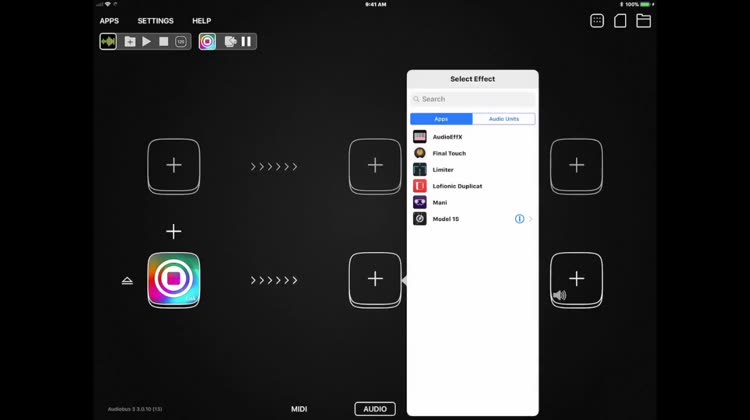Pause with the double-bar pause button
Screen dimensions: 750x420
(246, 42)
